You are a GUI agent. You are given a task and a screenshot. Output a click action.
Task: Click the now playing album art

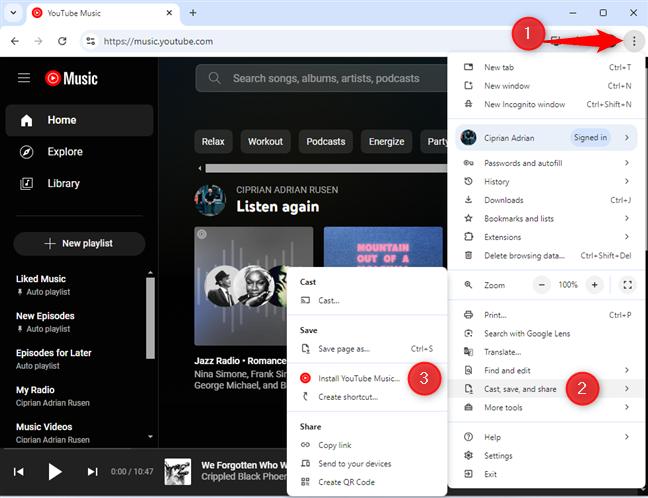tap(178, 472)
